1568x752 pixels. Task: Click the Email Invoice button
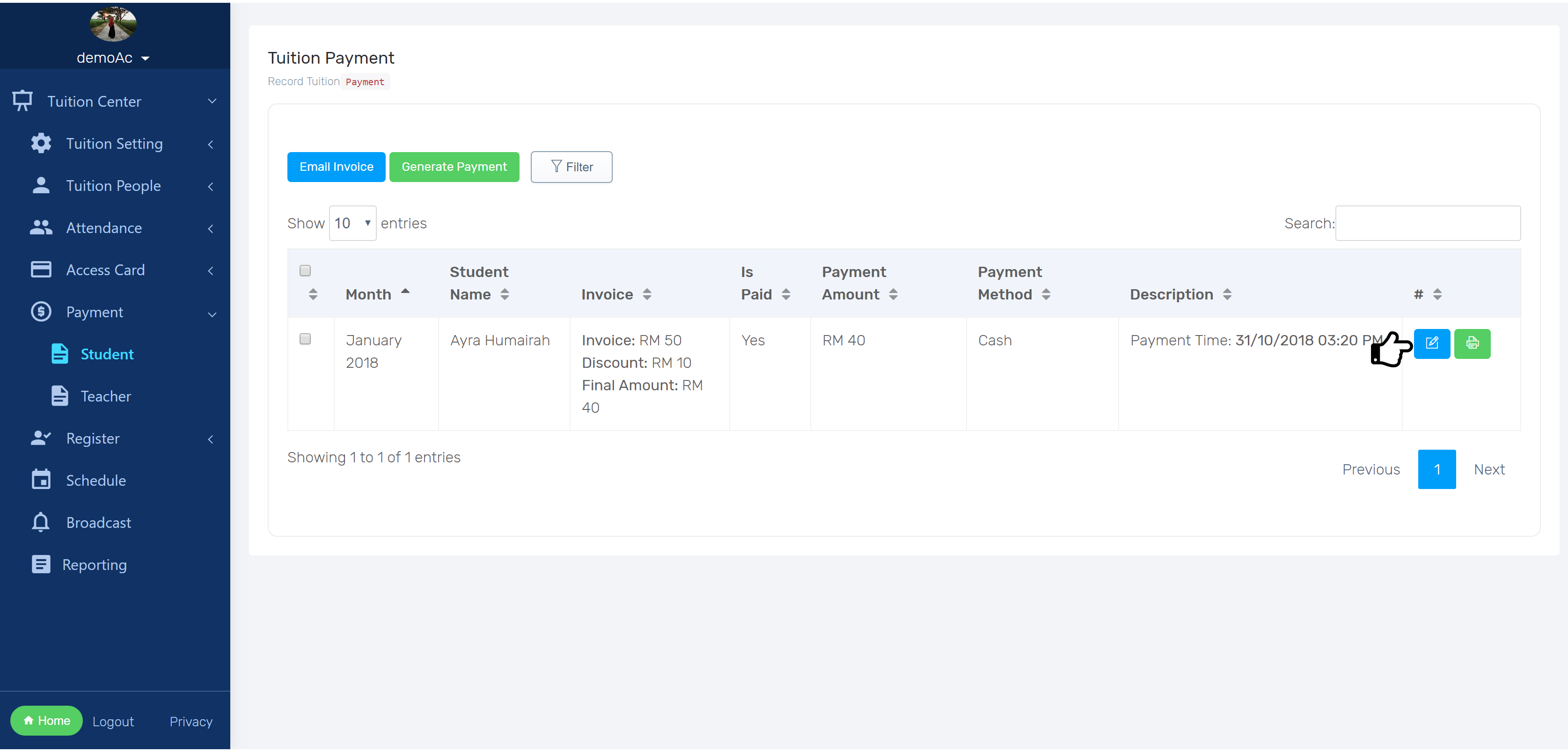[336, 167]
